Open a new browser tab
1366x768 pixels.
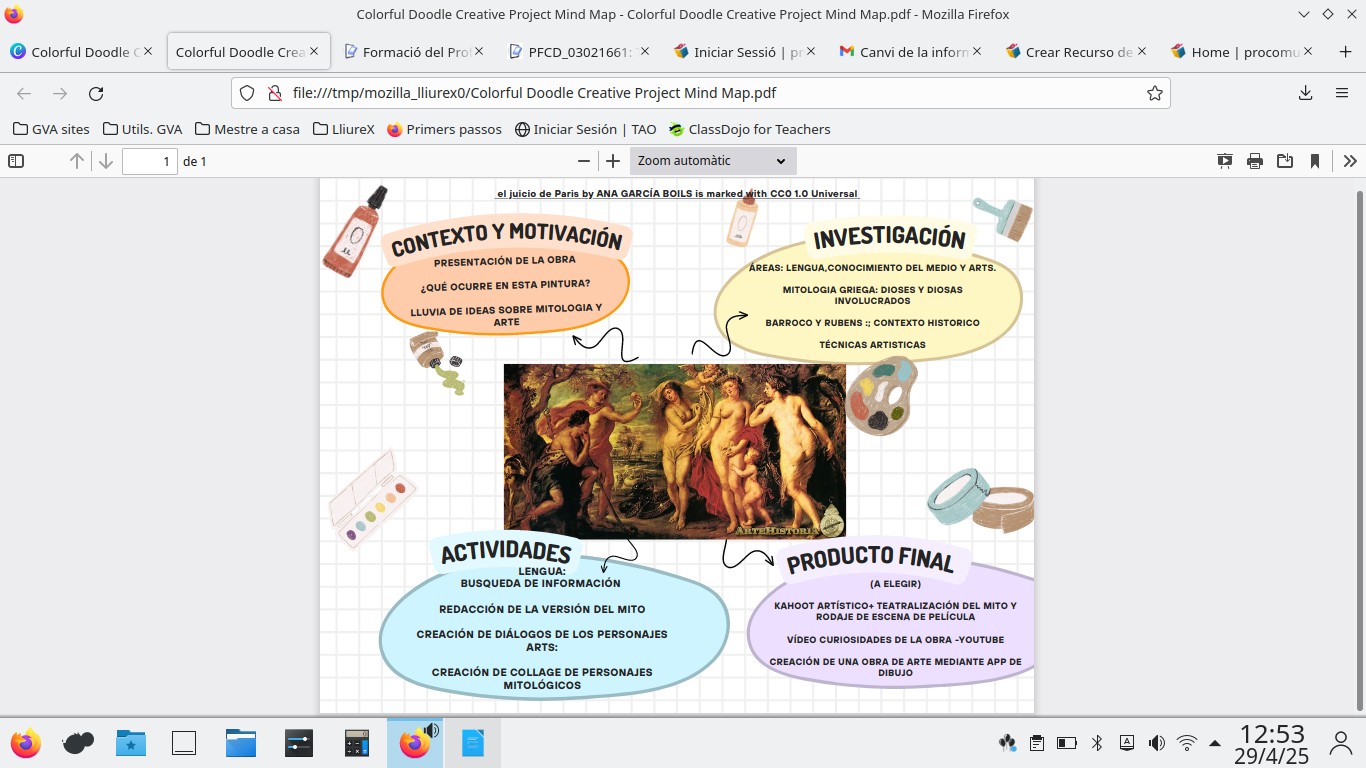coord(1345,52)
